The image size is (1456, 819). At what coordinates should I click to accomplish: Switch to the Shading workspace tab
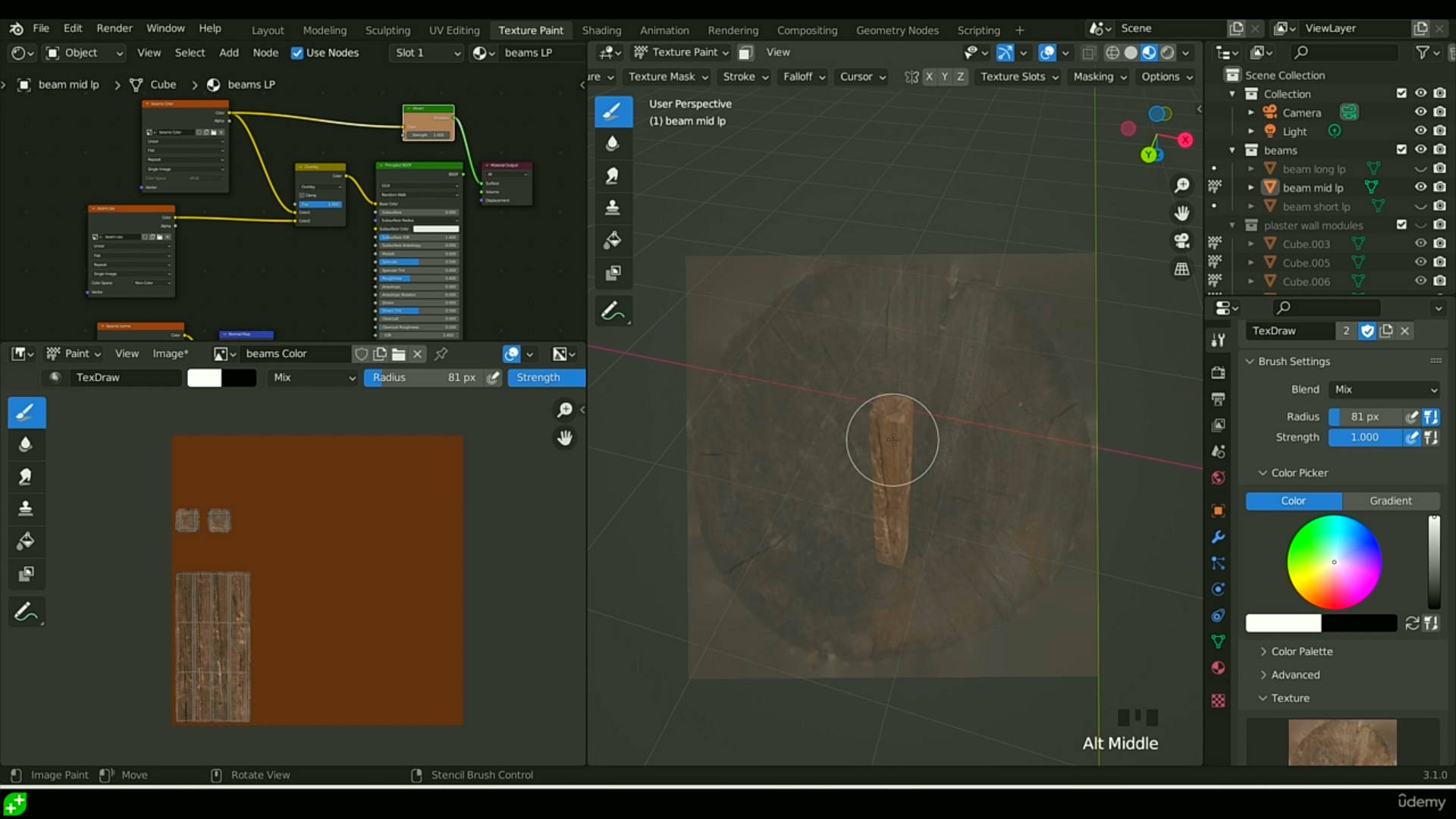[601, 30]
